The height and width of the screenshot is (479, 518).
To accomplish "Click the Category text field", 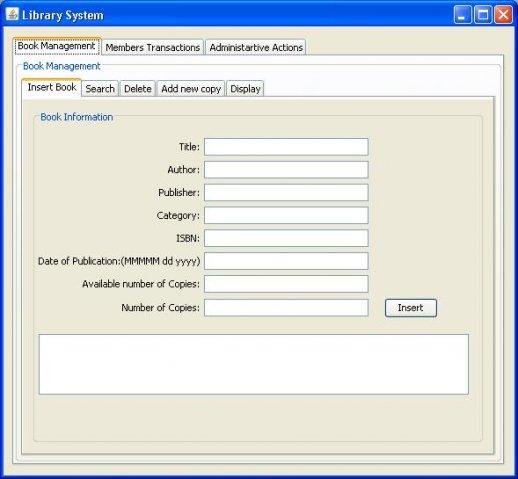I will tap(286, 215).
